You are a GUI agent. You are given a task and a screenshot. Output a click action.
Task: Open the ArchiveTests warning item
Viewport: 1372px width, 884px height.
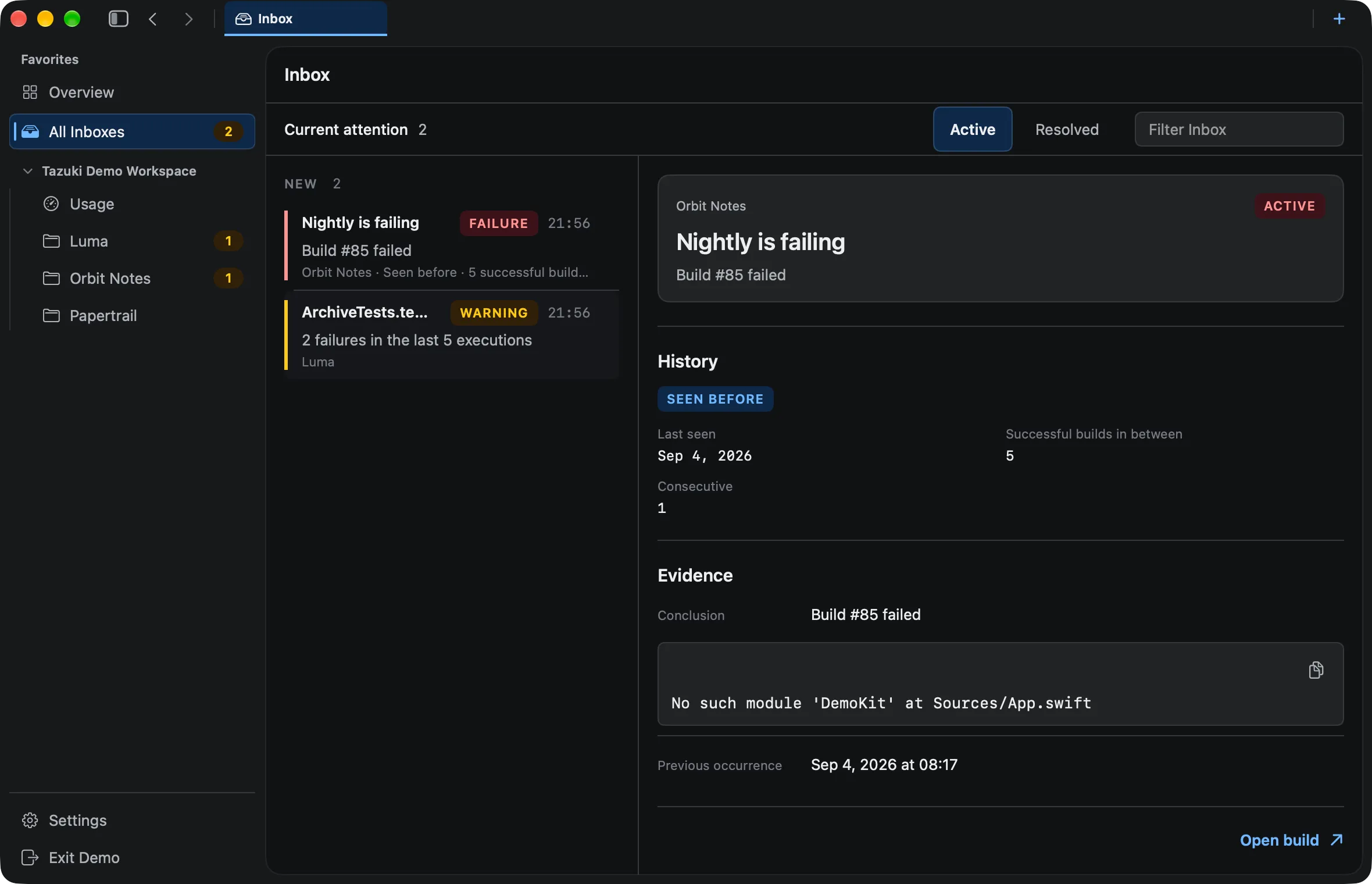coord(452,335)
